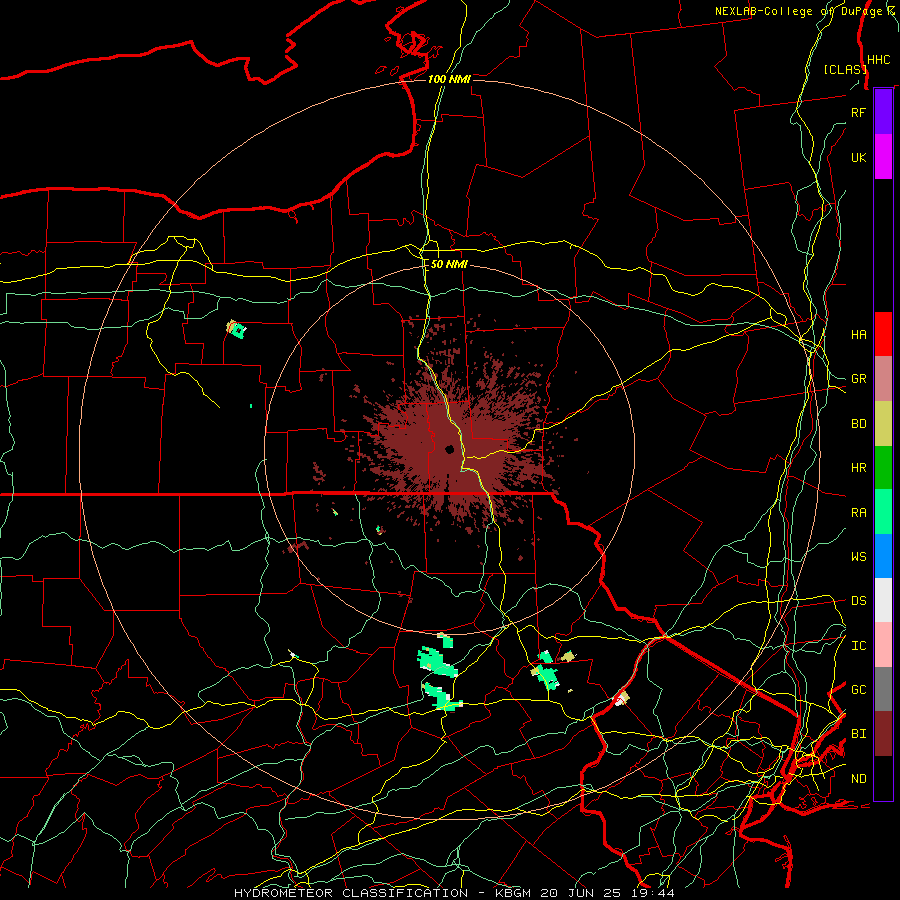
Task: Click the black radar site dot at center
Action: (449, 449)
